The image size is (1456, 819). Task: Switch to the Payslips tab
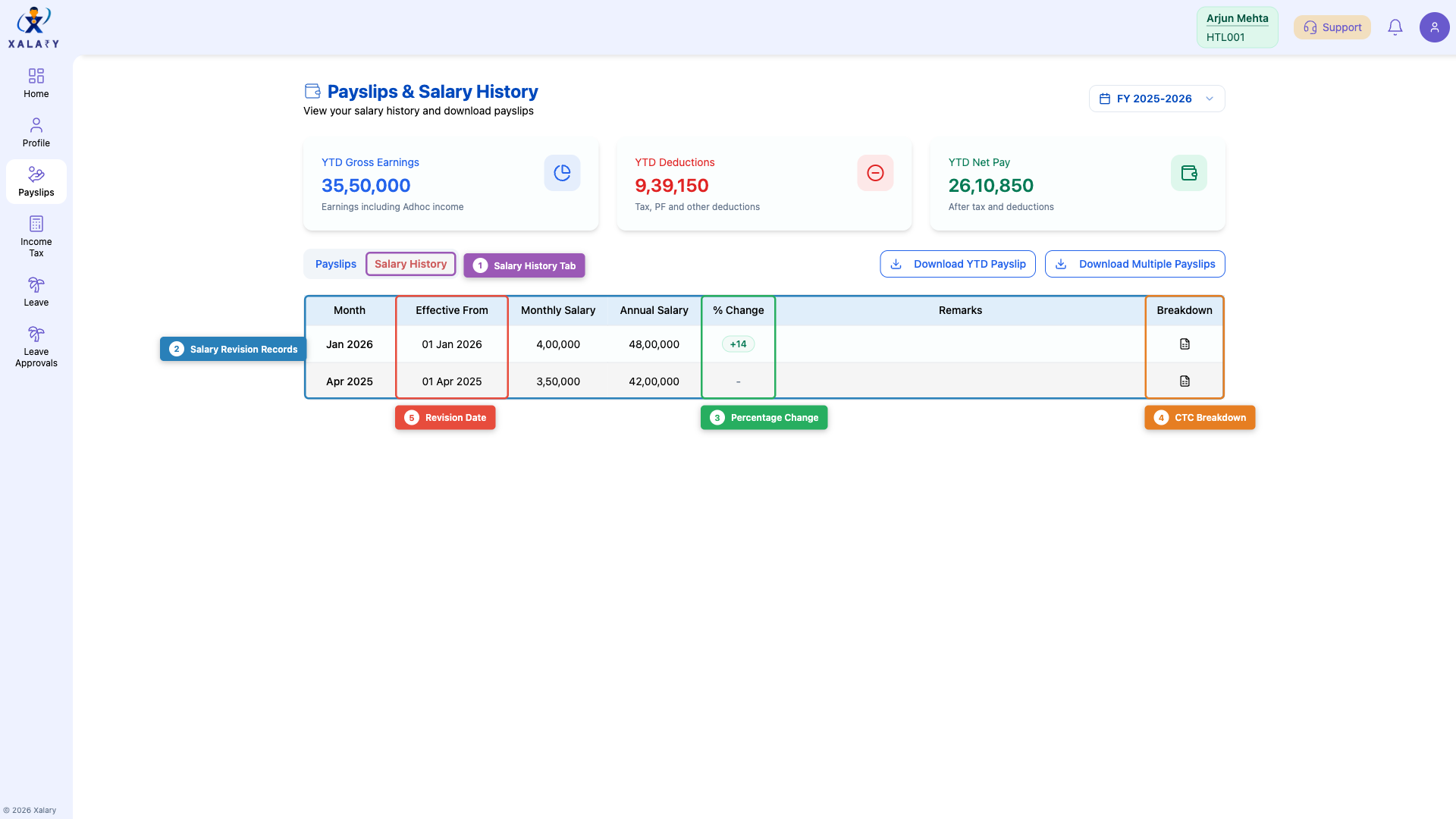click(x=335, y=264)
